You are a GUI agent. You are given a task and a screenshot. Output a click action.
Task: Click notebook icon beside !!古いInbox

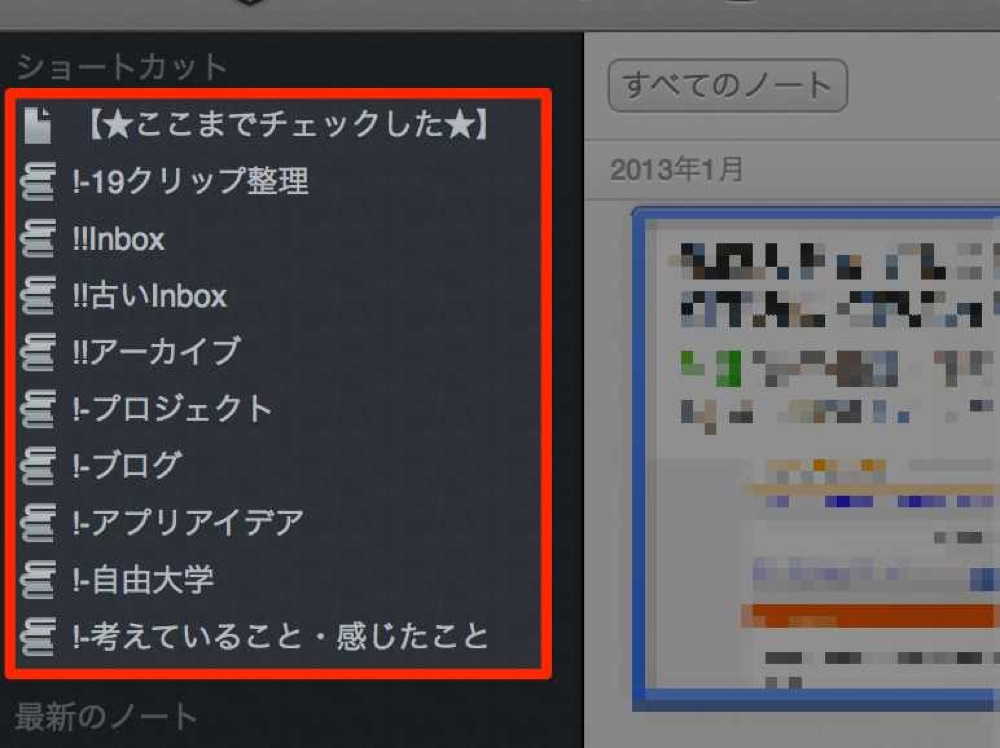pyautogui.click(x=38, y=295)
